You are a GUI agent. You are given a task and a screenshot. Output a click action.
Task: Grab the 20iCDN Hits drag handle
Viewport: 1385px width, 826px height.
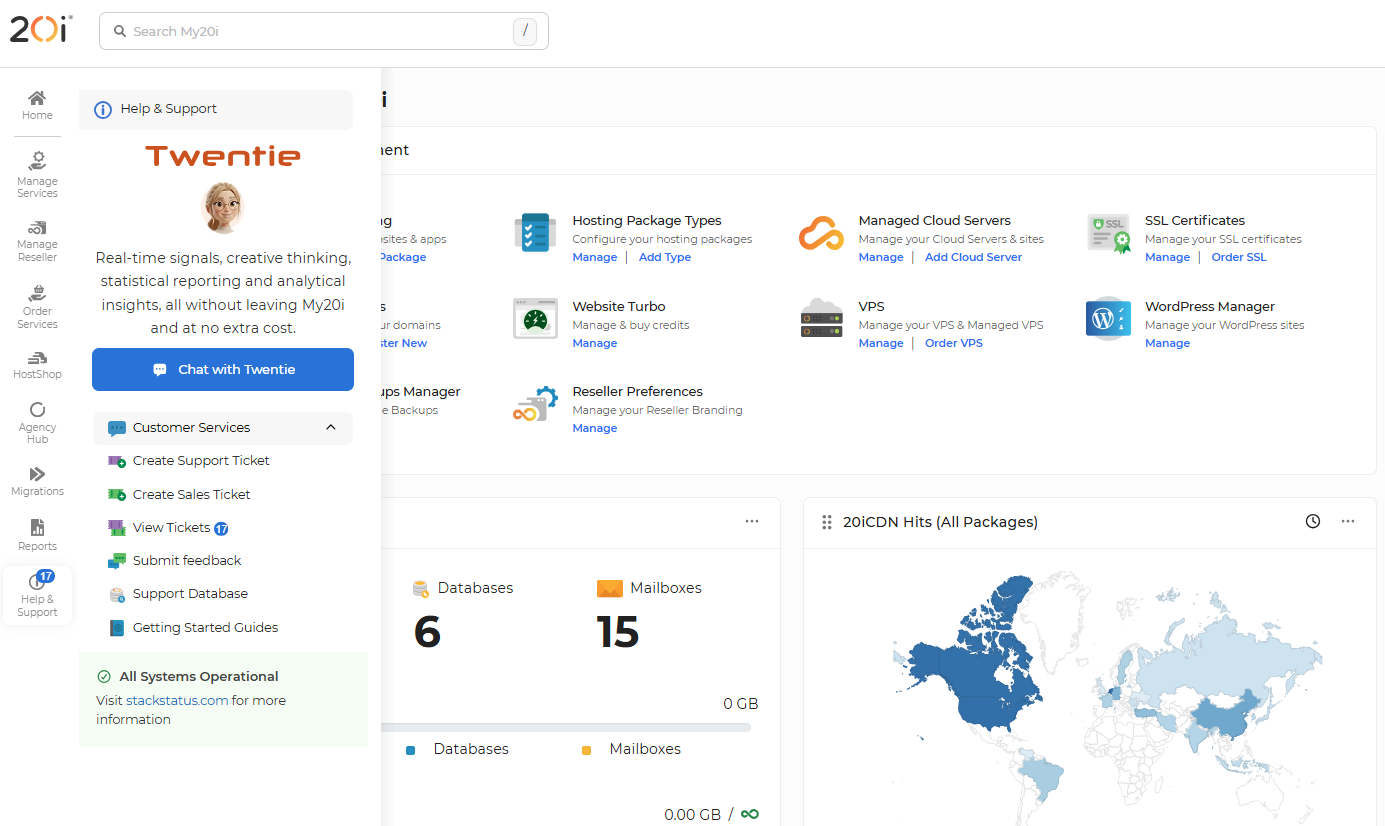pos(827,522)
